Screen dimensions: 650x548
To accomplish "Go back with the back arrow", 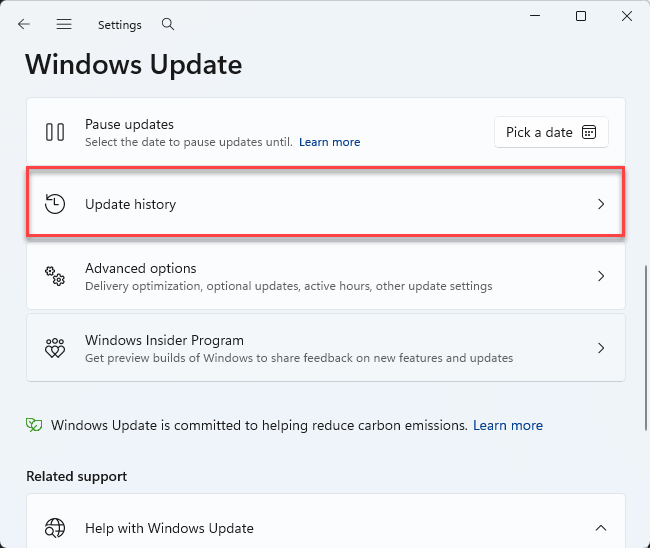I will [x=24, y=24].
